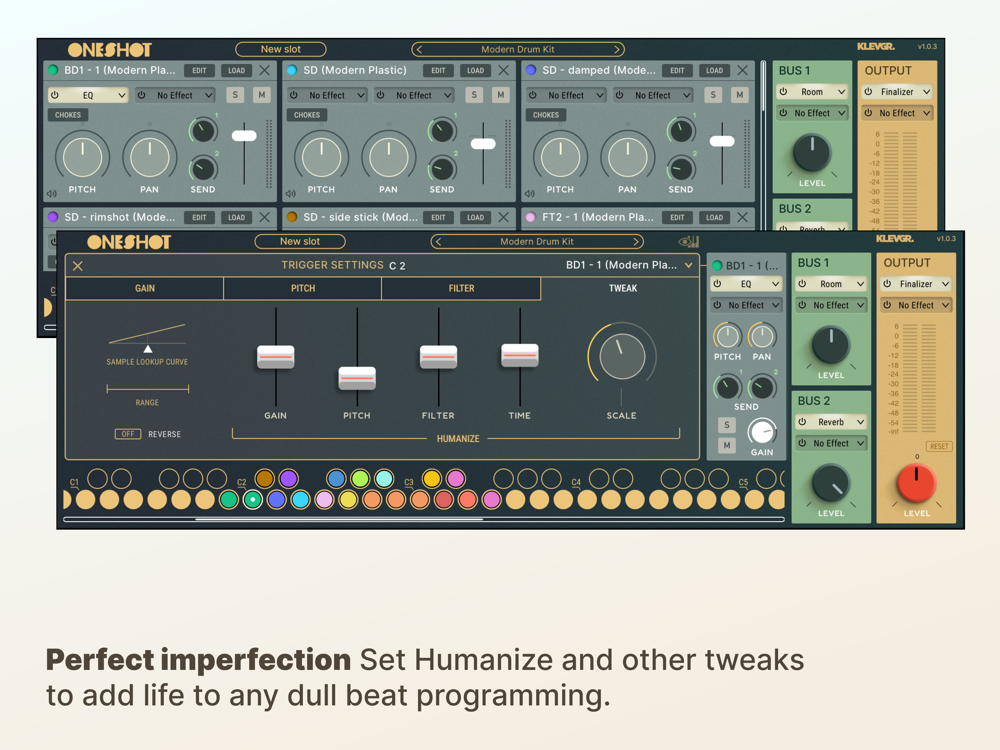Click EDIT on SD - side stick slot

tap(438, 217)
